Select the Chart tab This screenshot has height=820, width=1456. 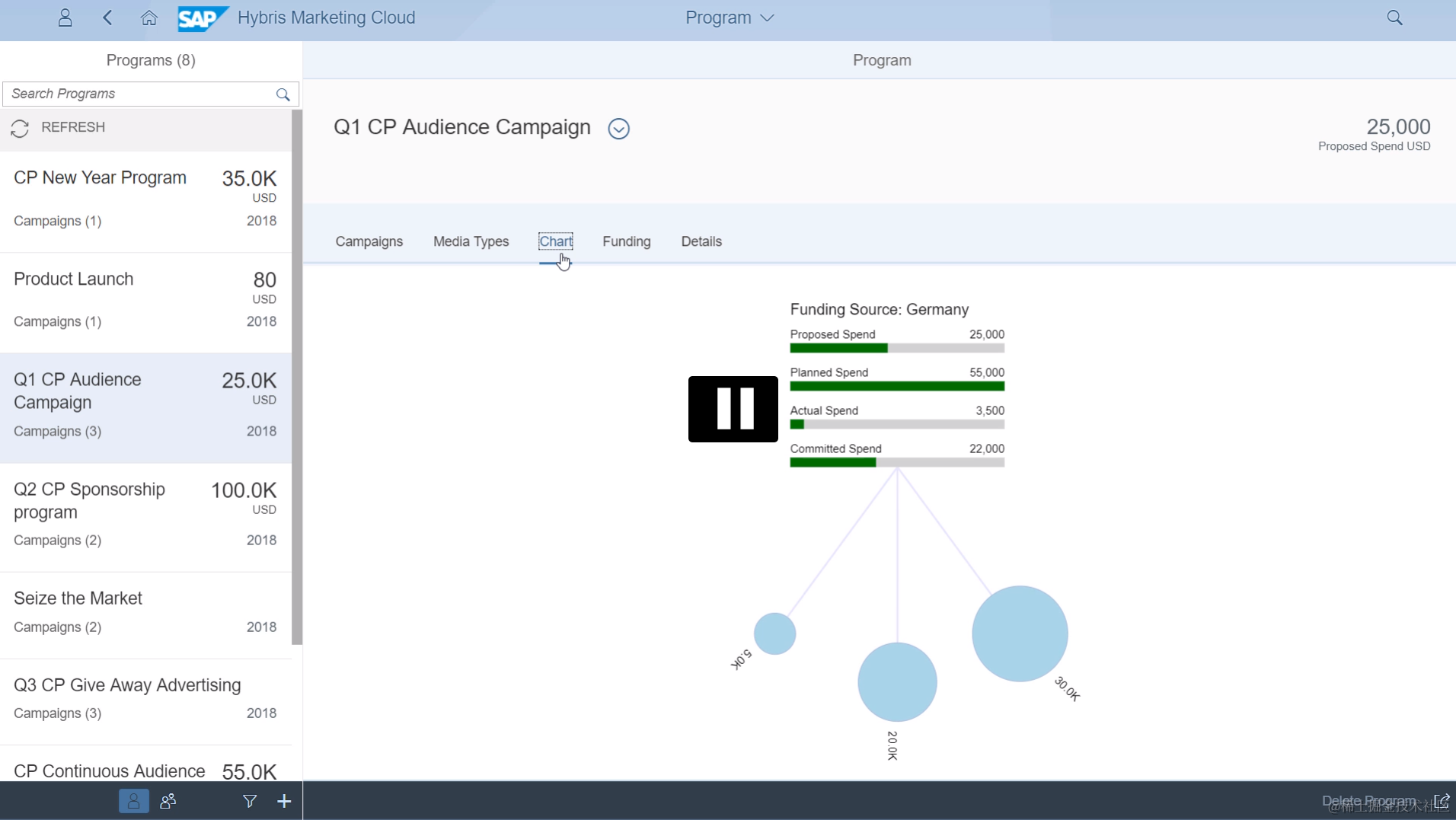(x=556, y=241)
